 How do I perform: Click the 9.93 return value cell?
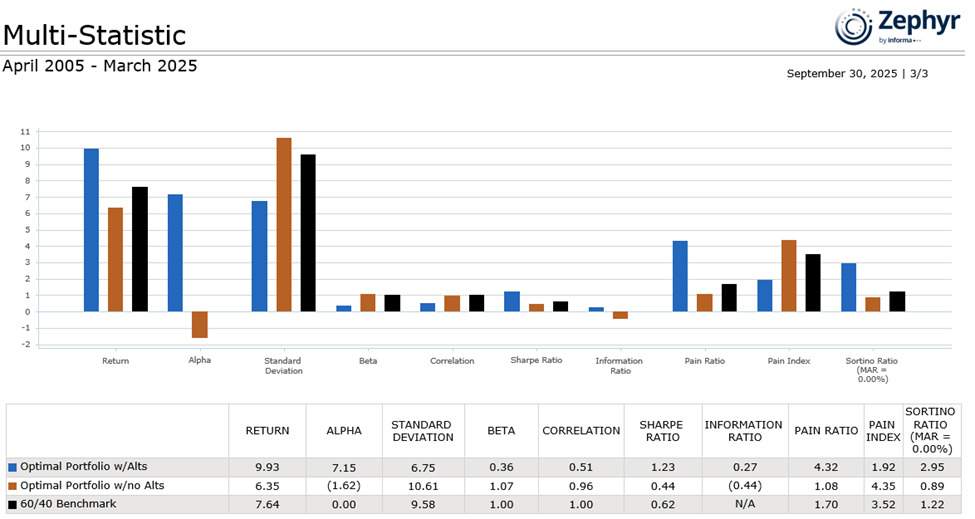click(267, 467)
